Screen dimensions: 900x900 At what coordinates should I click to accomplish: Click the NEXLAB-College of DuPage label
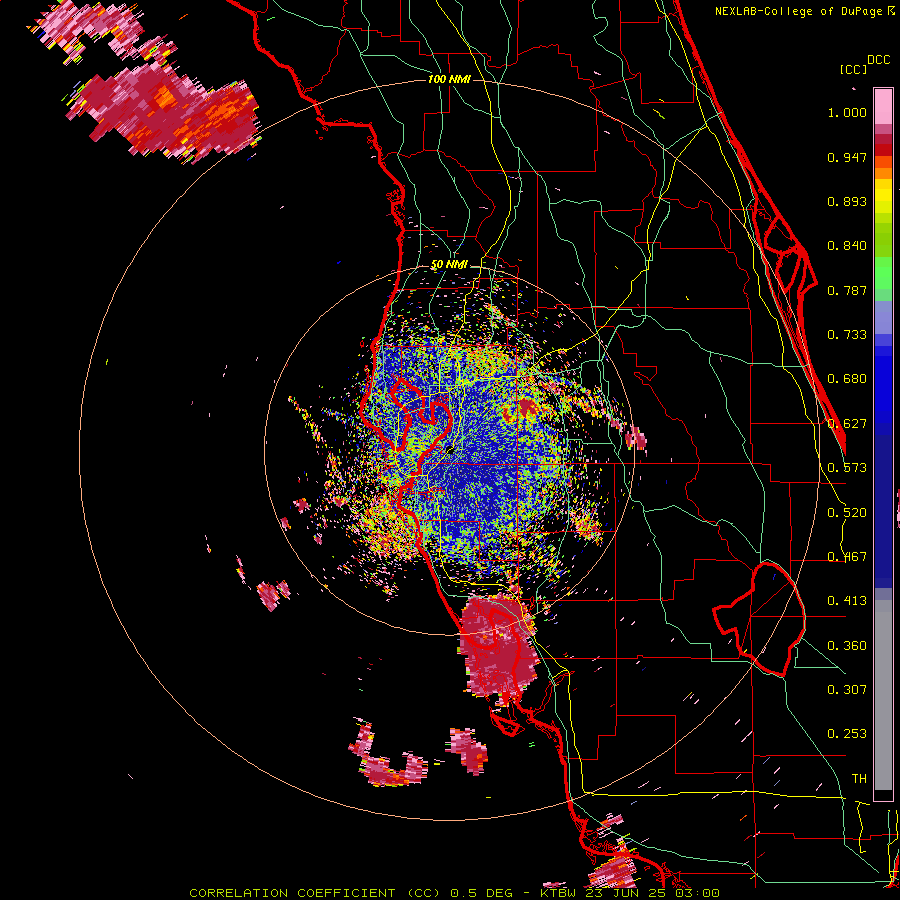800,11
